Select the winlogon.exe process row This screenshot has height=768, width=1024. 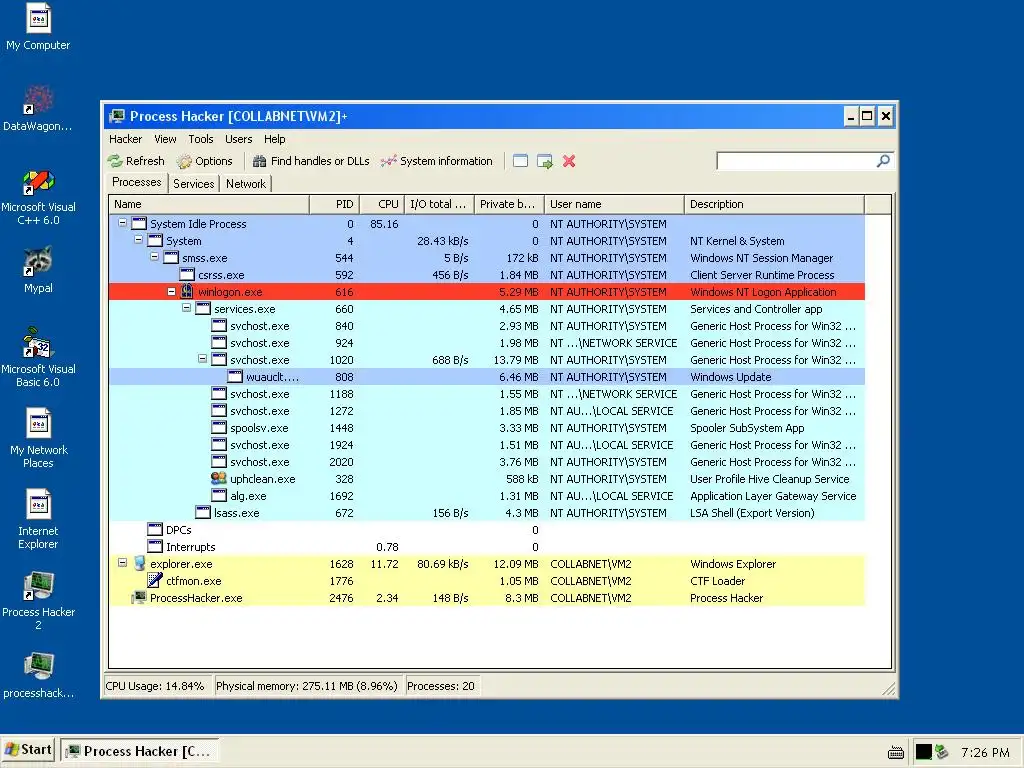487,292
